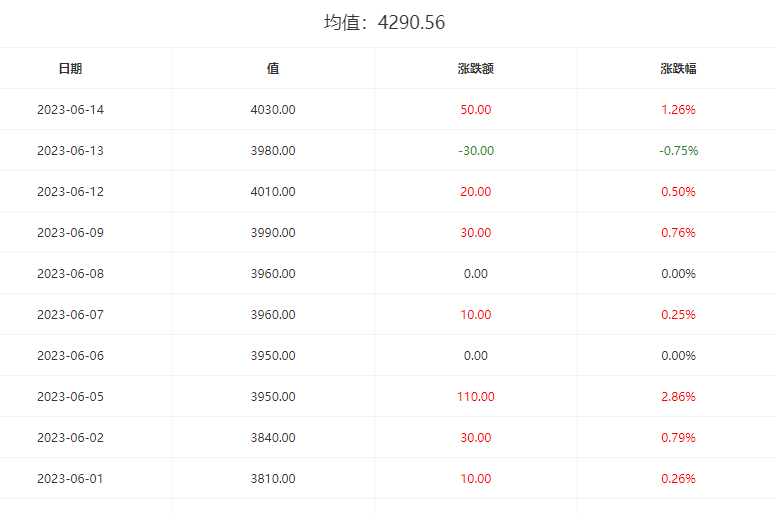Click the value 3810.00 cell

click(x=273, y=479)
